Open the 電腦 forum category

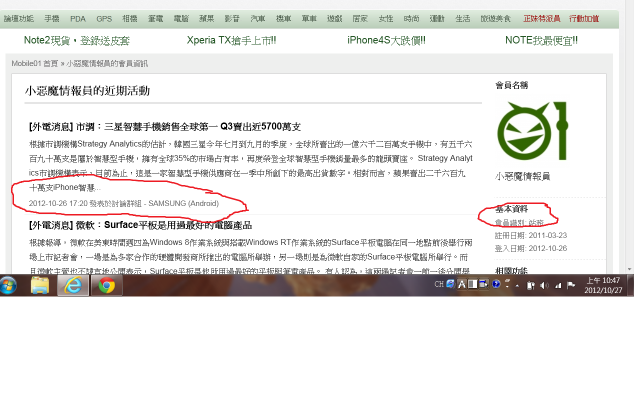(181, 19)
